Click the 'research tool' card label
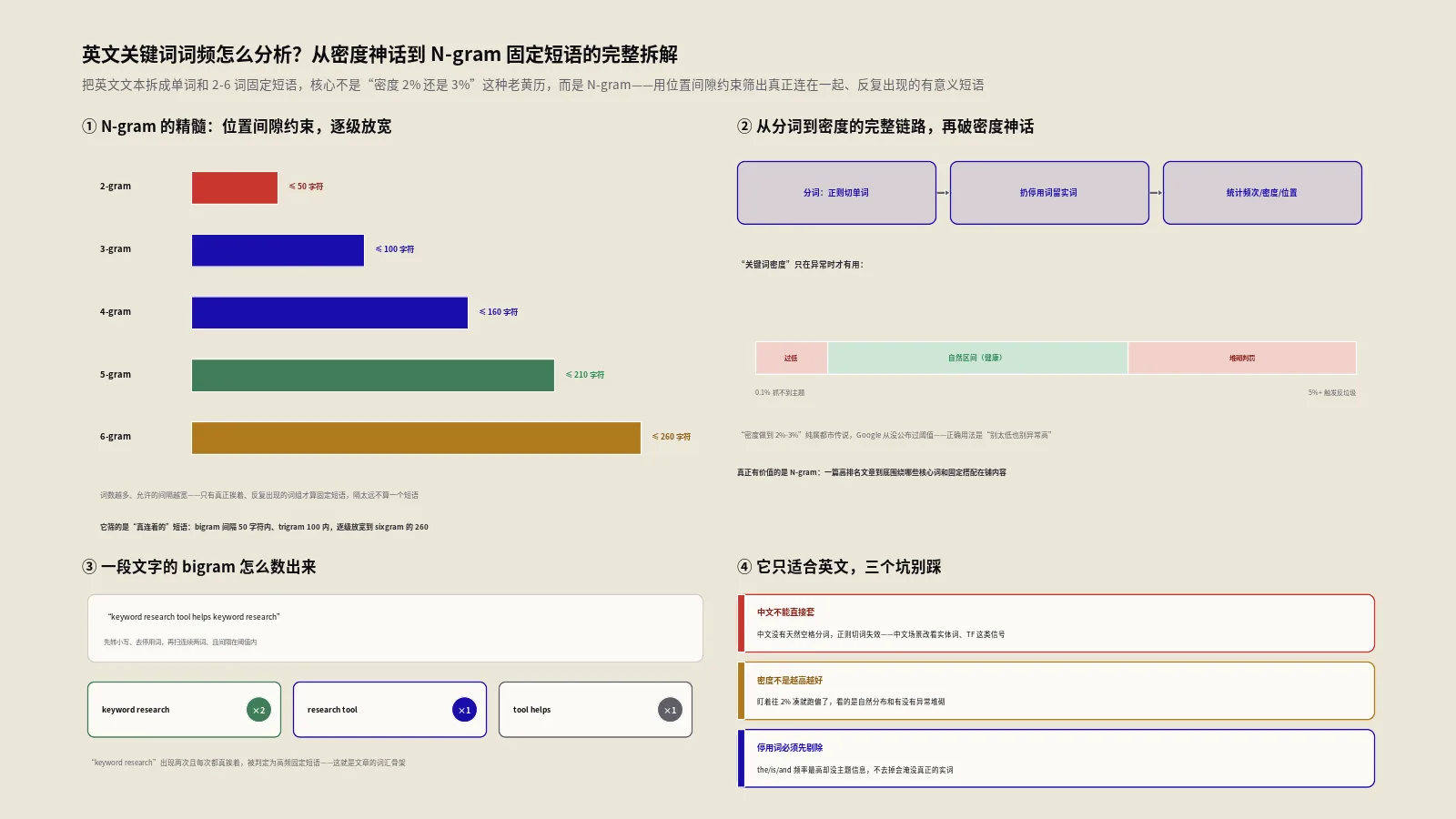1456x819 pixels. click(332, 710)
